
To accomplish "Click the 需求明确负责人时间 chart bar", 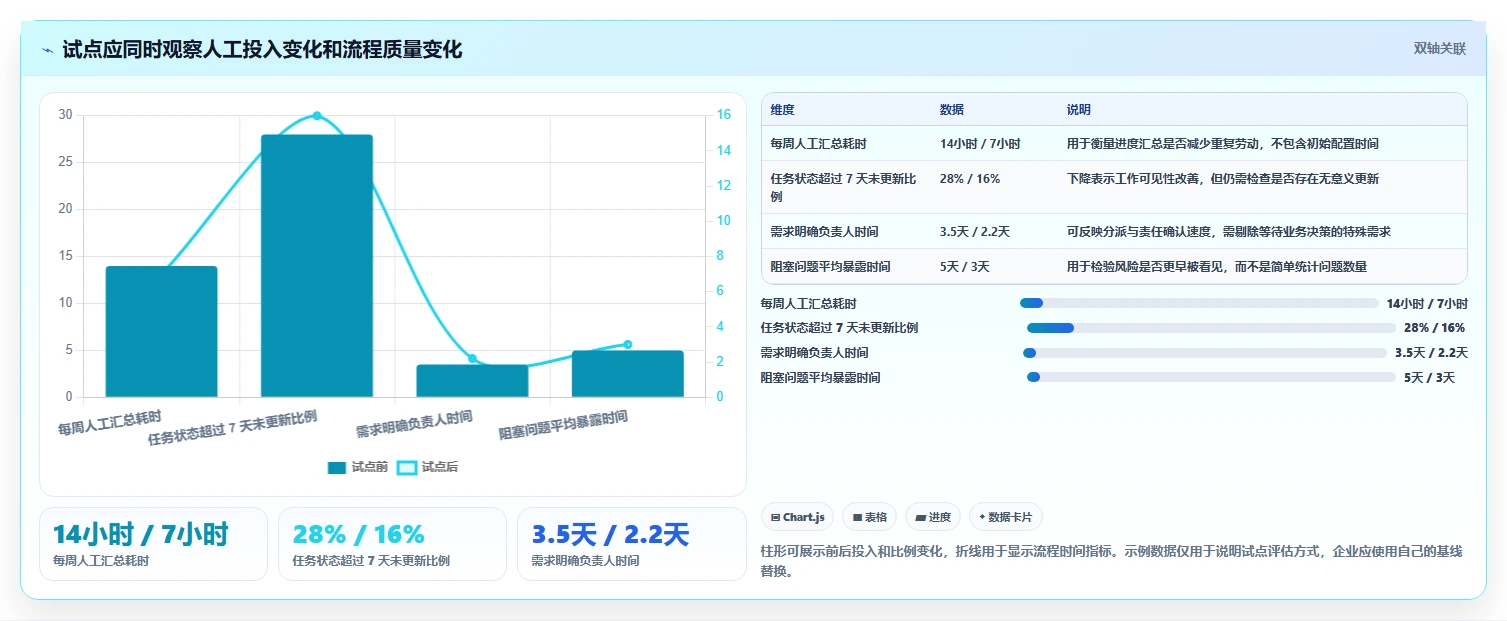I will click(472, 381).
